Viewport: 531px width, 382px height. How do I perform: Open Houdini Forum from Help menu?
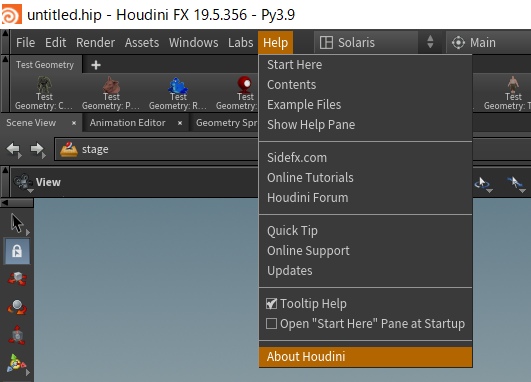[x=366, y=197]
